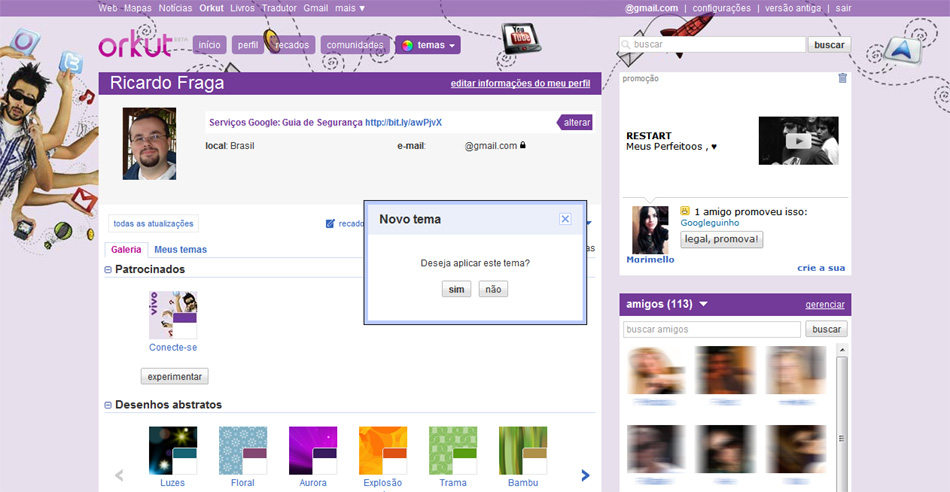Viewport: 950px width, 492px height.
Task: Click the buscar amigos input field
Action: (711, 329)
